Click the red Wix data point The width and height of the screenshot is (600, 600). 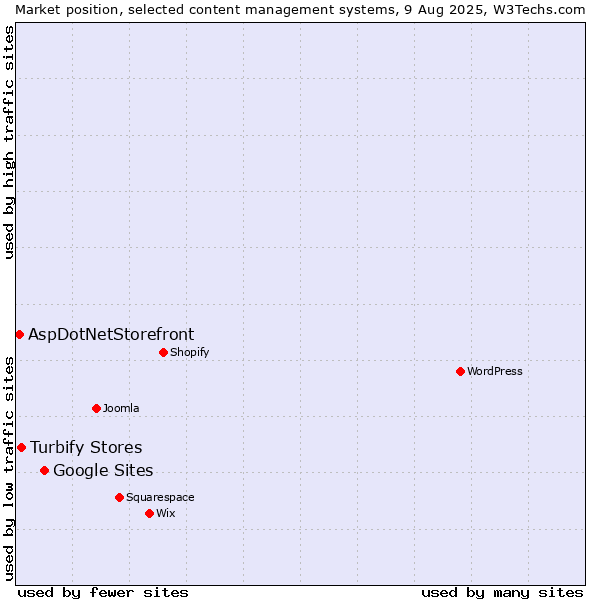coord(150,514)
